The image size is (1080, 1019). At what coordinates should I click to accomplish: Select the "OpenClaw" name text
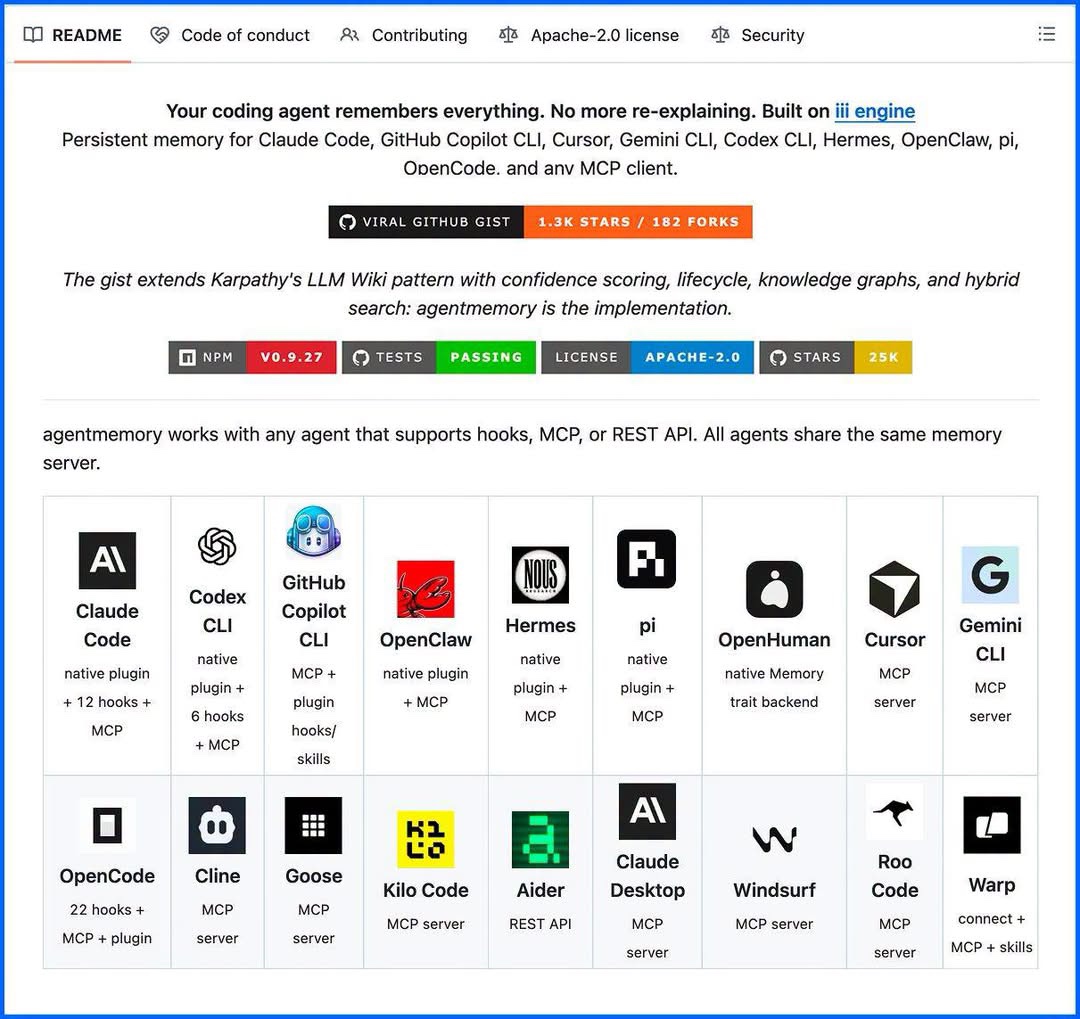click(426, 640)
